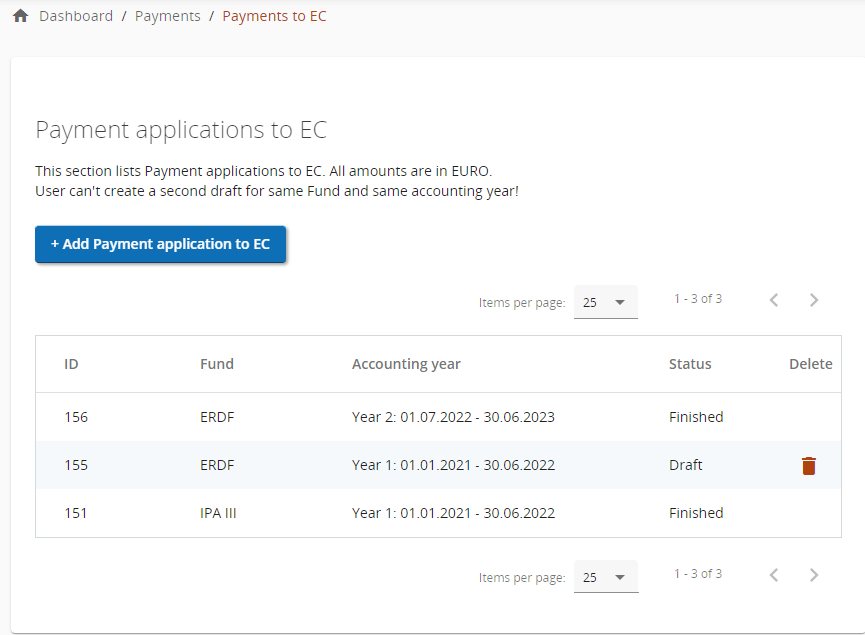Open payment application row ID 156
This screenshot has width=865, height=635.
tap(76, 417)
